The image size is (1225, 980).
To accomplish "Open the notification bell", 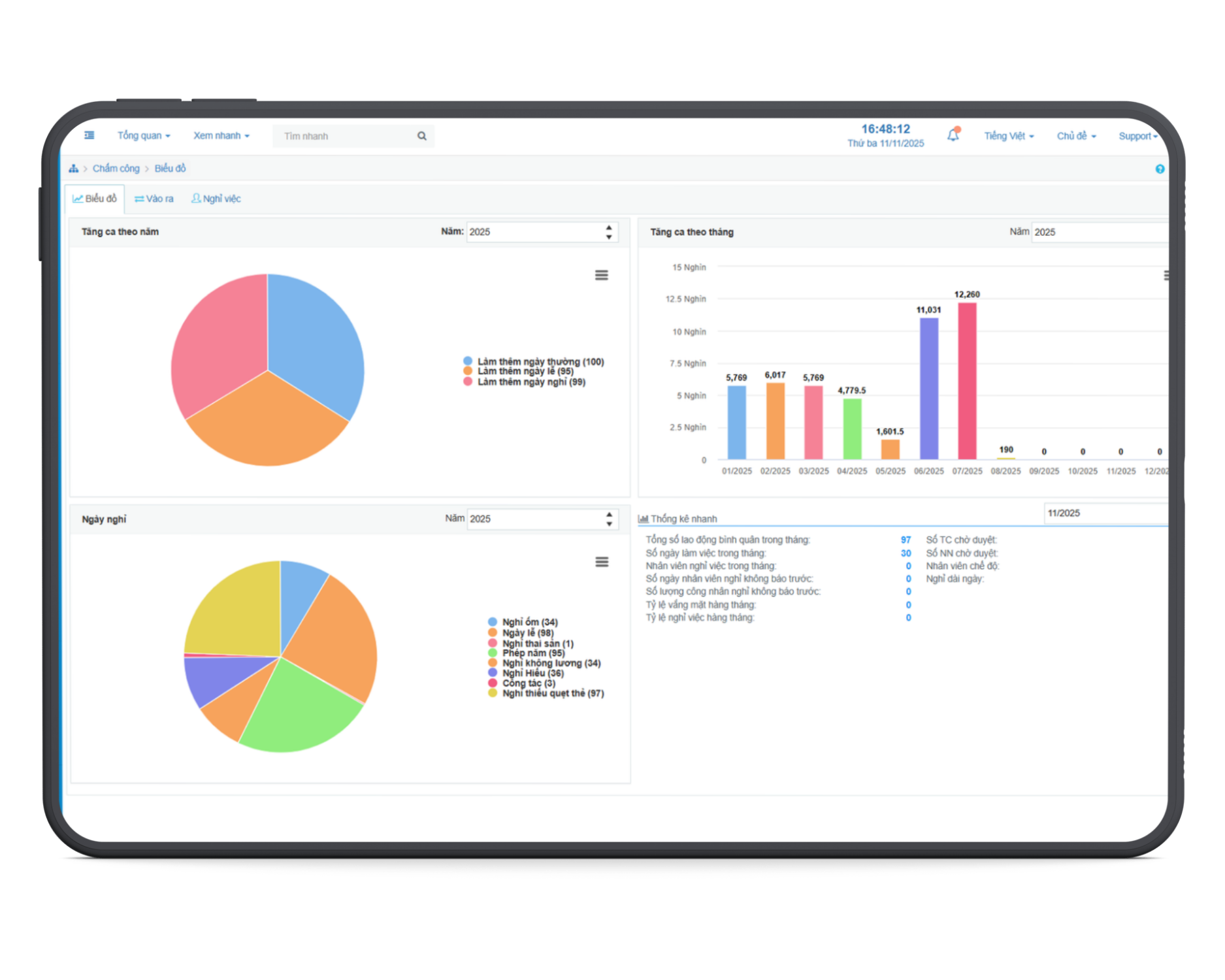I will (953, 135).
